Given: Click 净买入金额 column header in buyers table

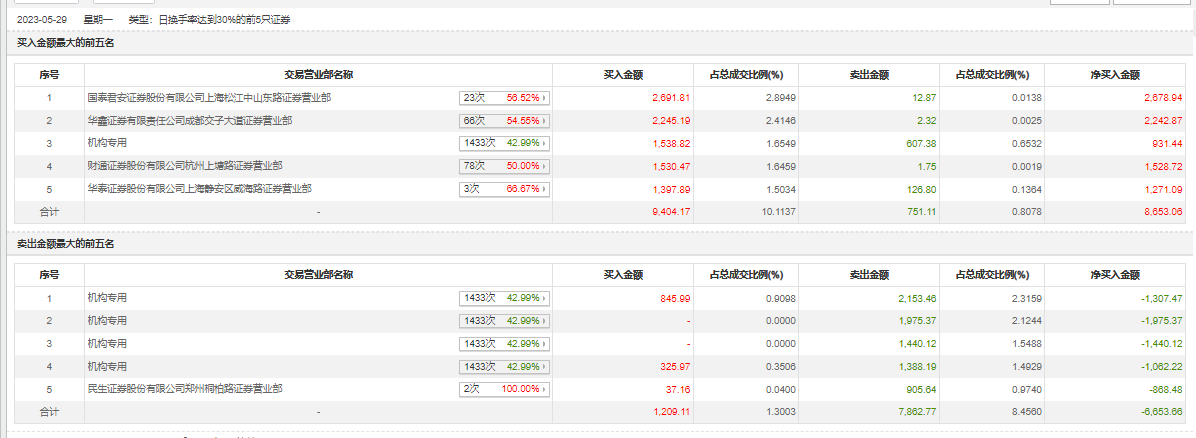Looking at the screenshot, I should tap(1115, 75).
